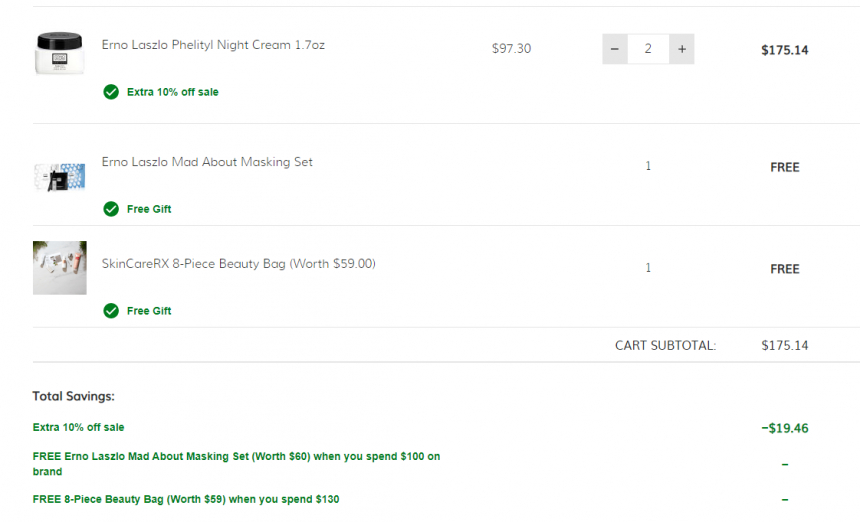Decrease Night Cream quantity with minus button
Image resolution: width=860 pixels, height=522 pixels.
click(615, 49)
